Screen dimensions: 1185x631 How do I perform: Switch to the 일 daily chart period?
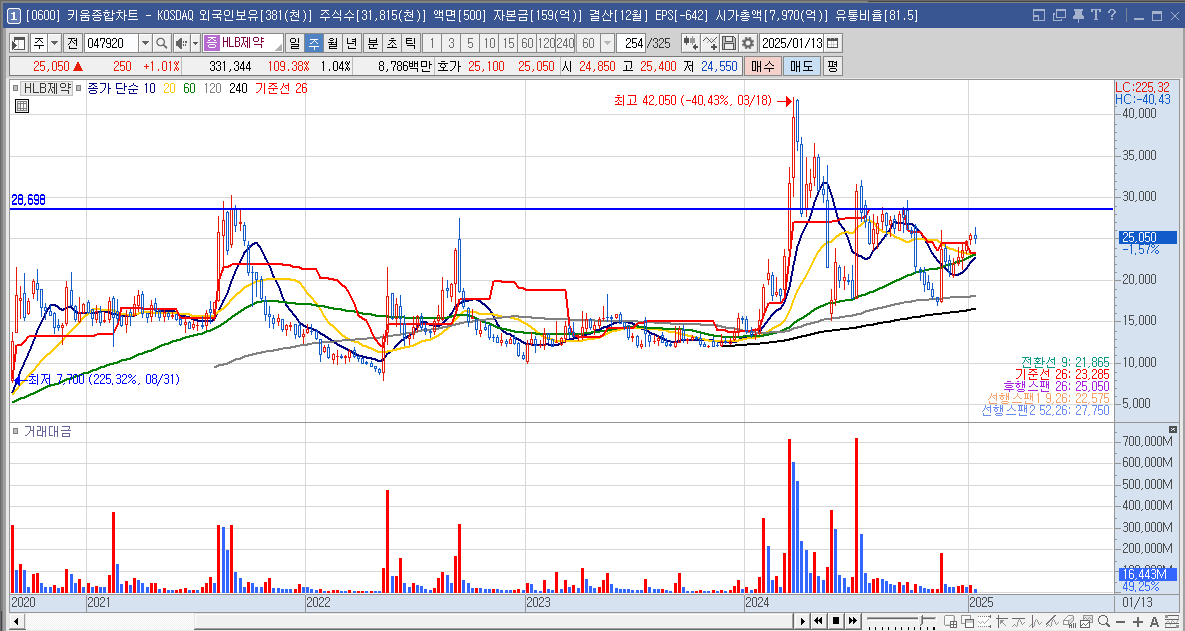click(x=294, y=43)
